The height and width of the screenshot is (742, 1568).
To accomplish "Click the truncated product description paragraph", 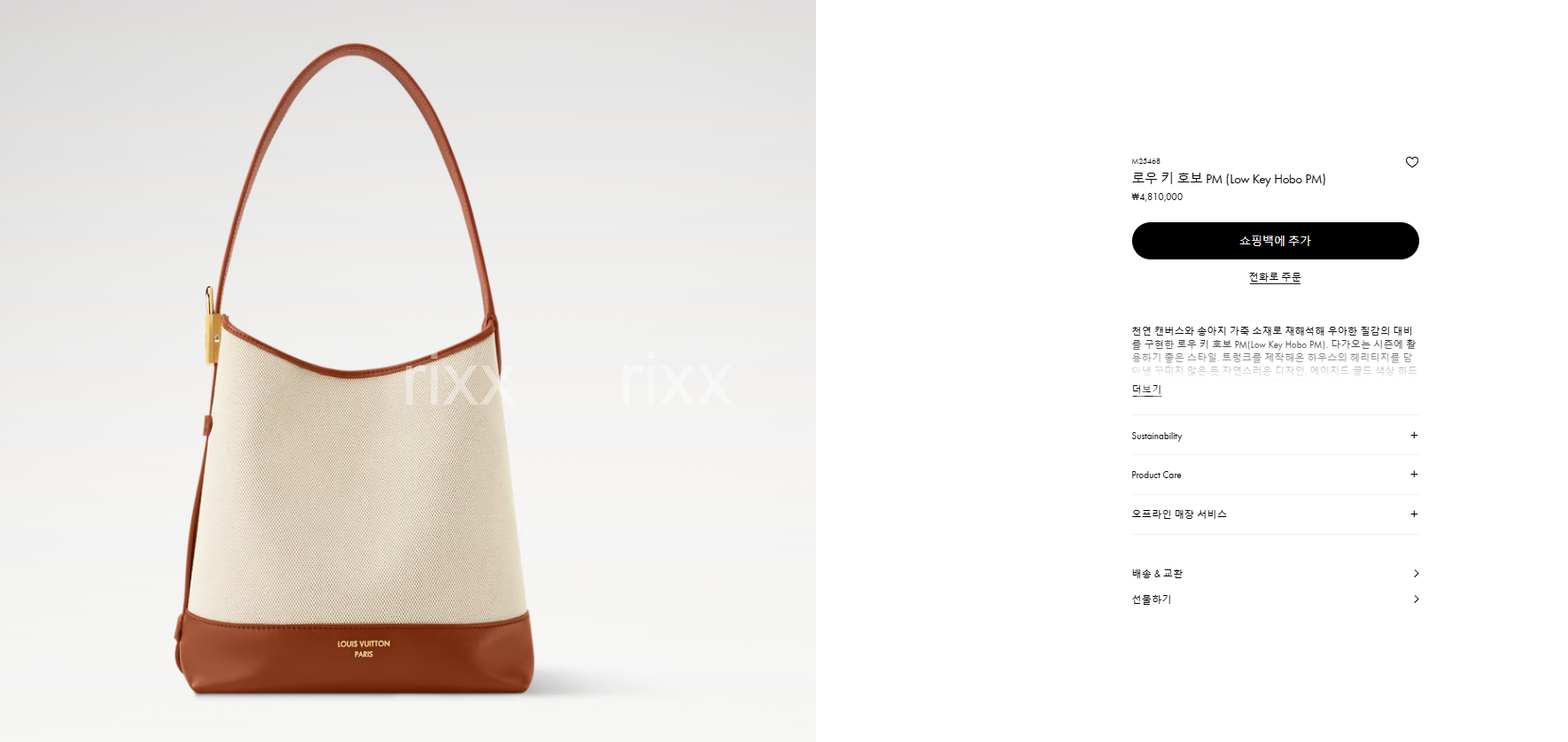I will click(x=1275, y=351).
